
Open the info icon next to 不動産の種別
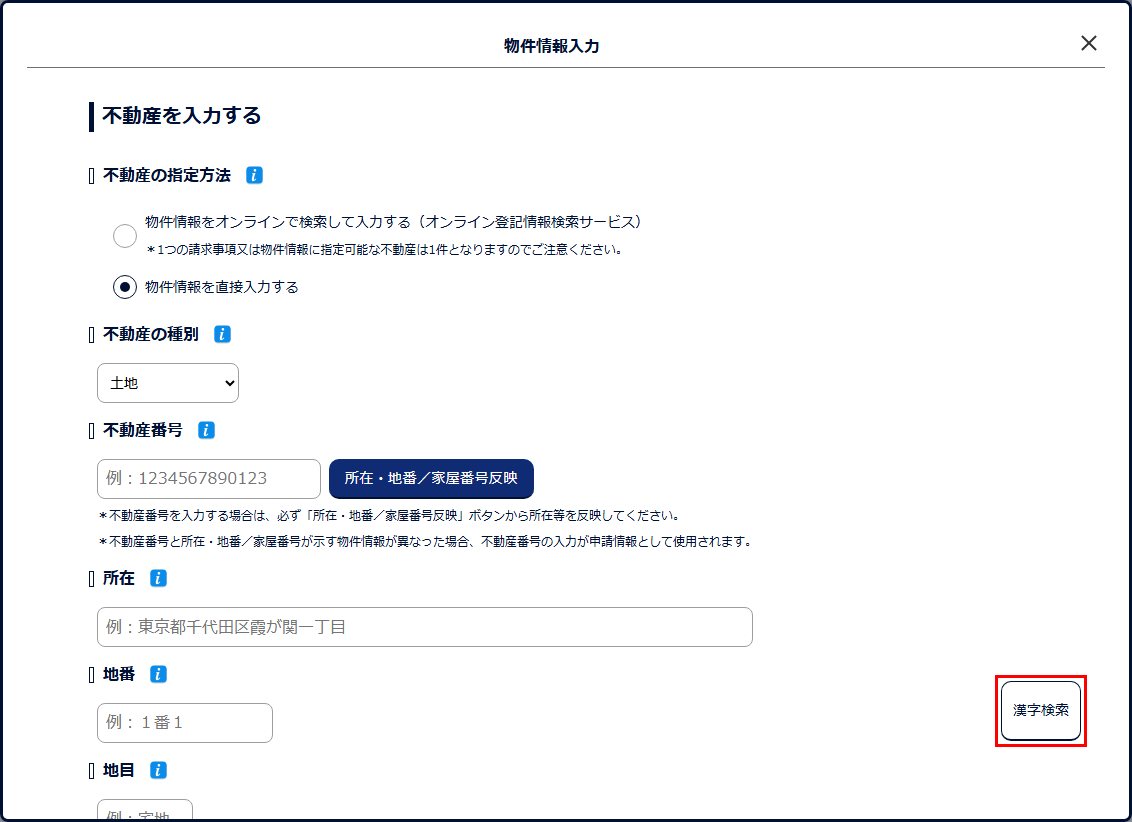(222, 334)
